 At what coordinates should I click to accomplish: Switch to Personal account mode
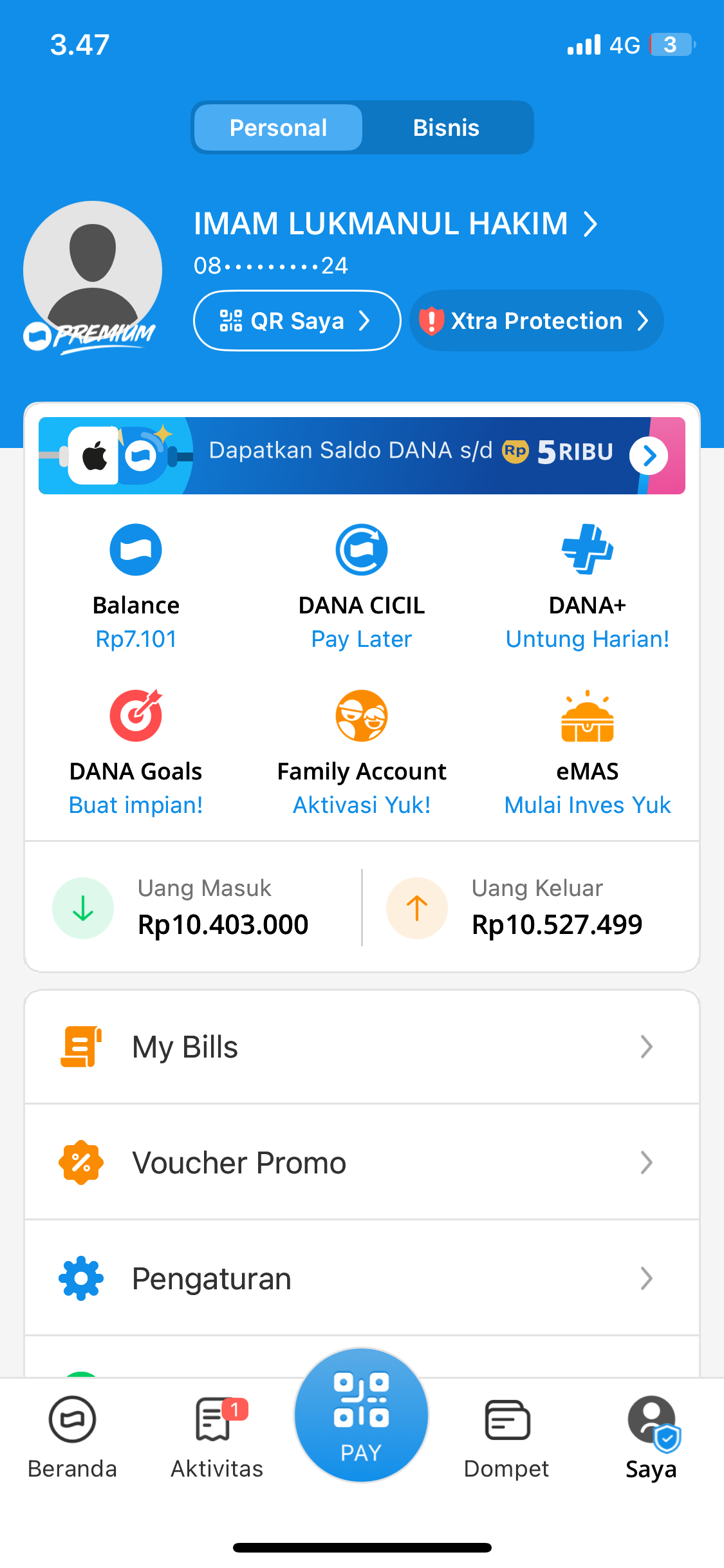[x=278, y=127]
